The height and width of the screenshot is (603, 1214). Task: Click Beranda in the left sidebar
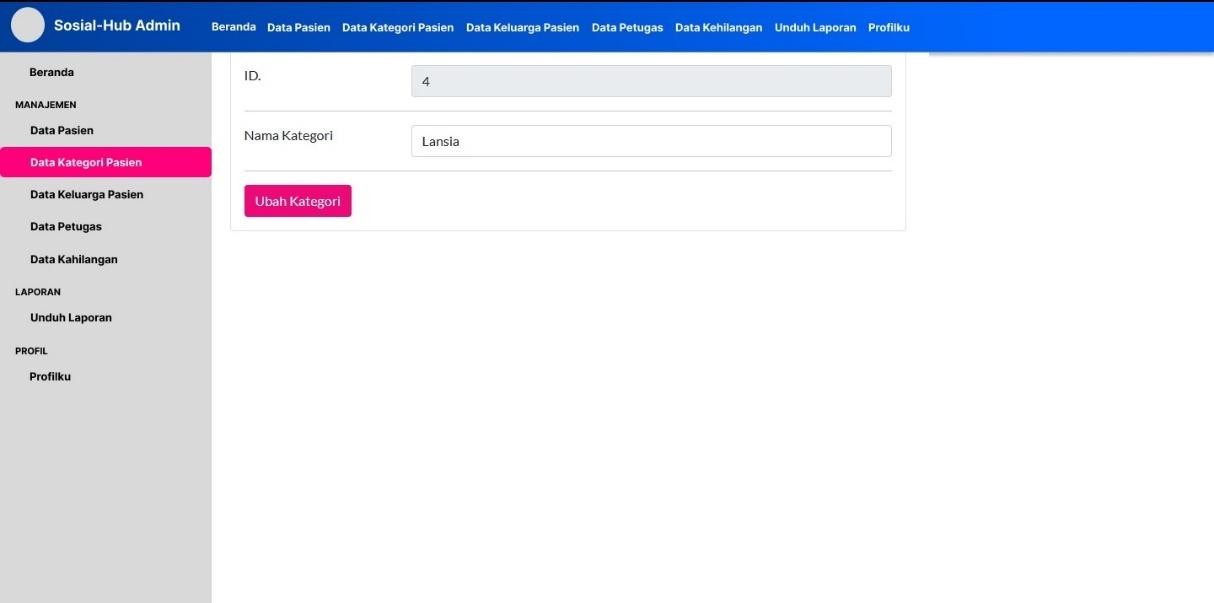[x=52, y=72]
